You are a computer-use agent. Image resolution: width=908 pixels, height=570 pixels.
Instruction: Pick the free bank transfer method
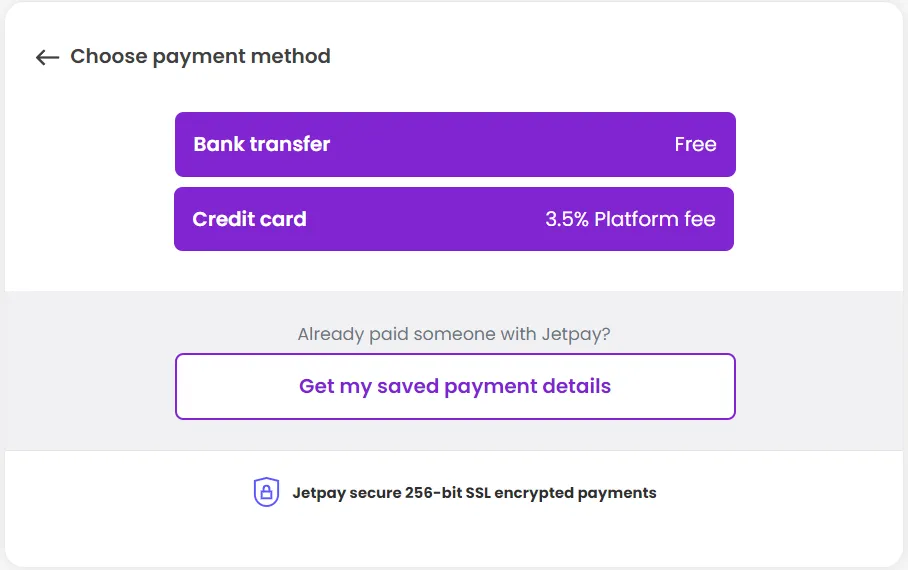point(455,144)
